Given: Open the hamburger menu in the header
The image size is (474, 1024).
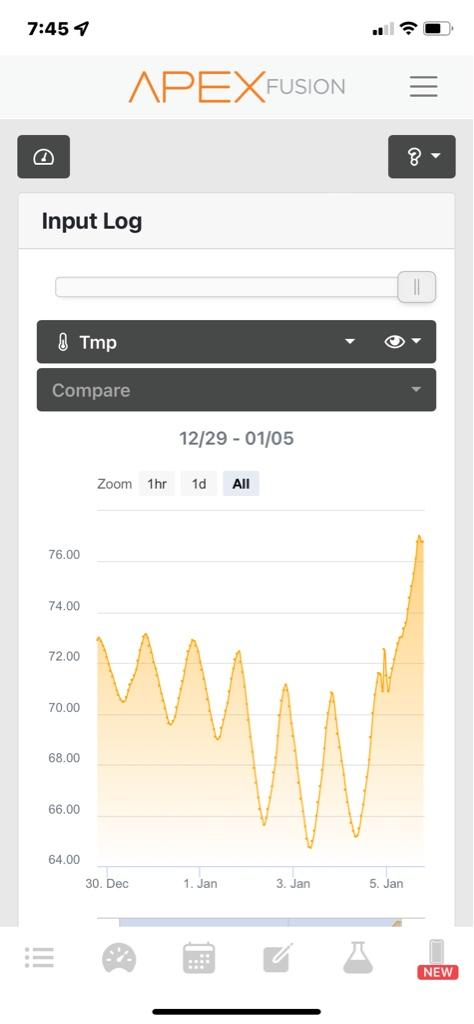Looking at the screenshot, I should (423, 86).
